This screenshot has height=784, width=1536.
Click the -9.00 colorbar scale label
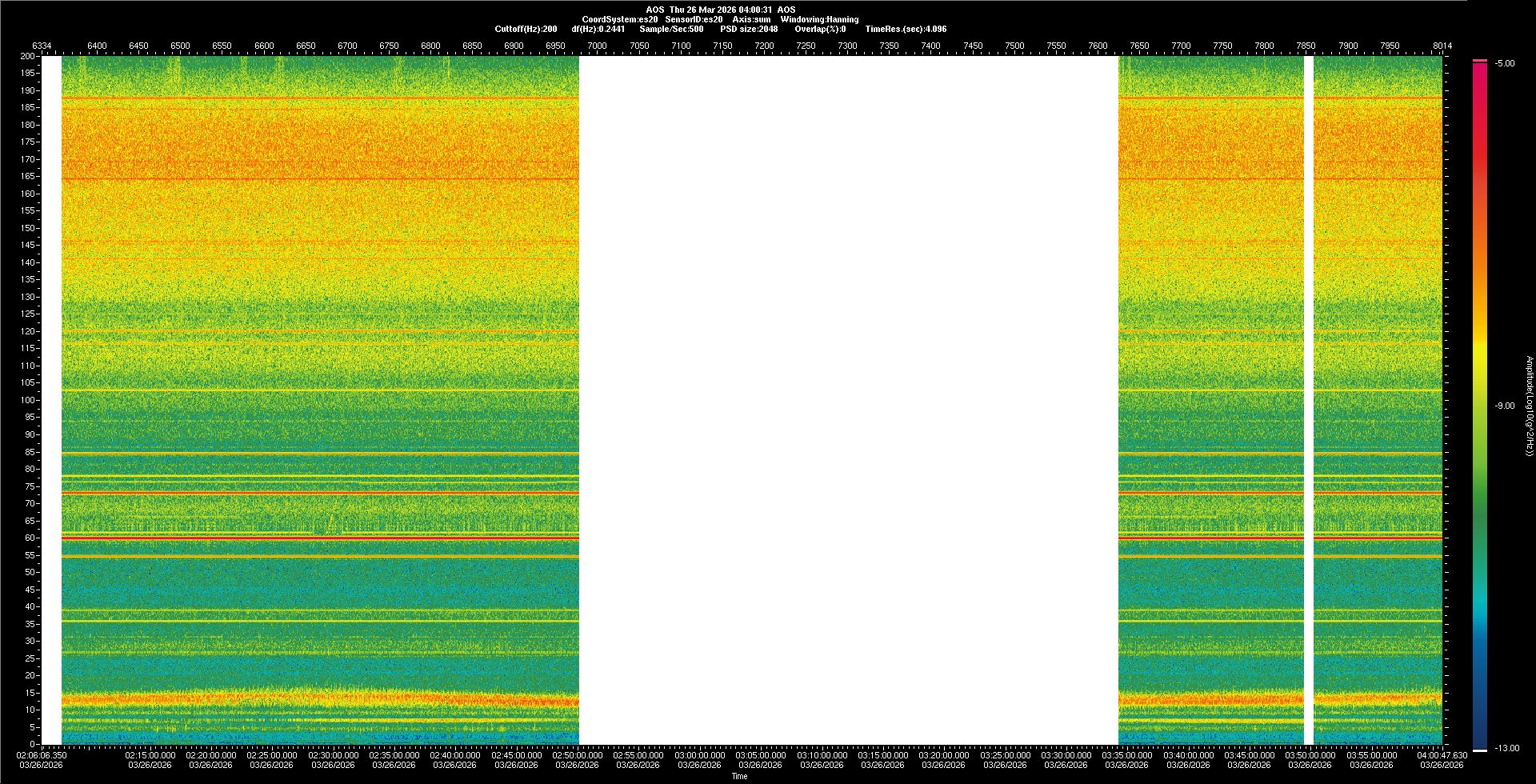[1505, 406]
